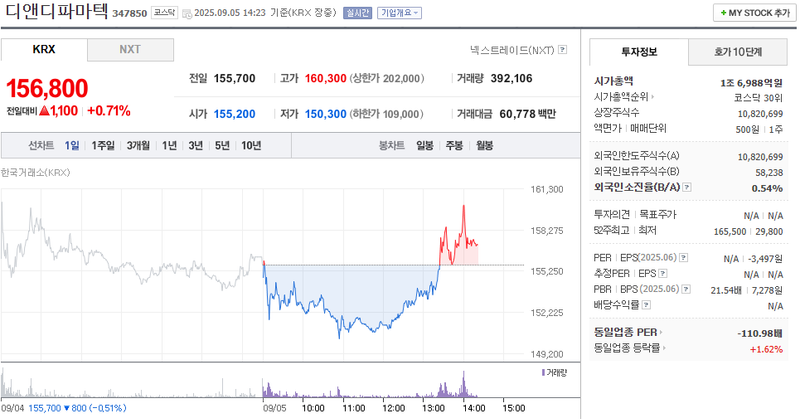Click the 동일업종 PER value -110.98배
The width and height of the screenshot is (800, 419).
760,334
